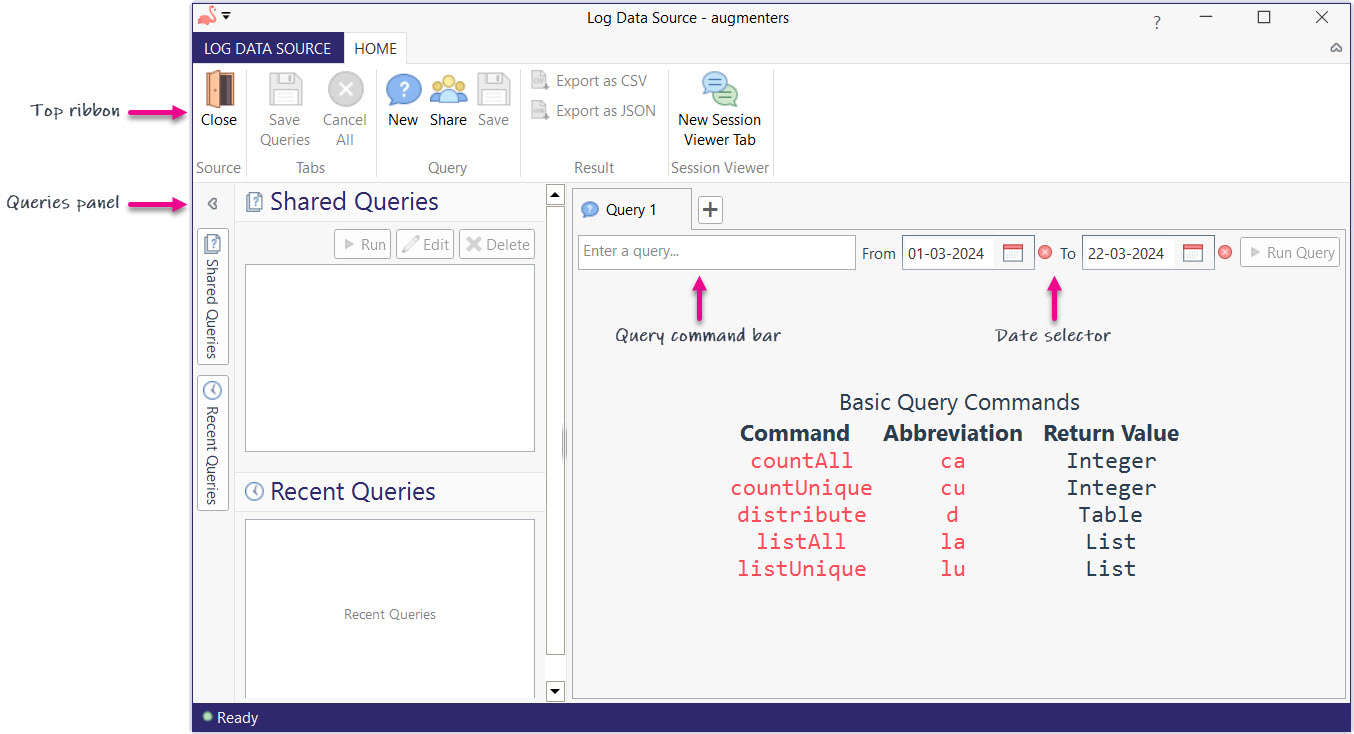Add a new query tab with plus button
Screen dimensions: 1354x734
pos(710,210)
